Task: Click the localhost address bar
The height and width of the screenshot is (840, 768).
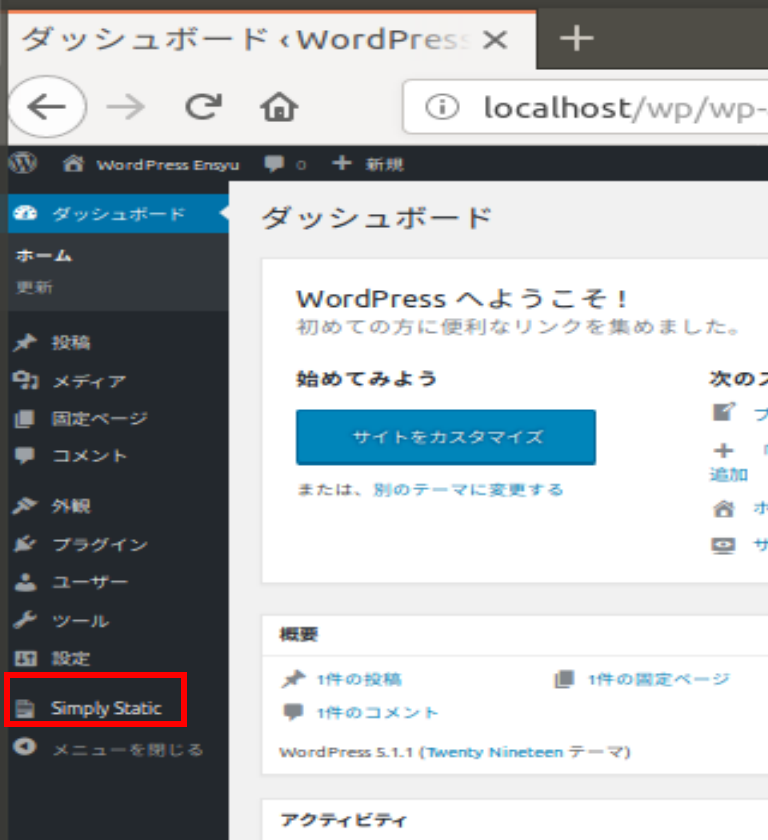Action: [x=586, y=107]
